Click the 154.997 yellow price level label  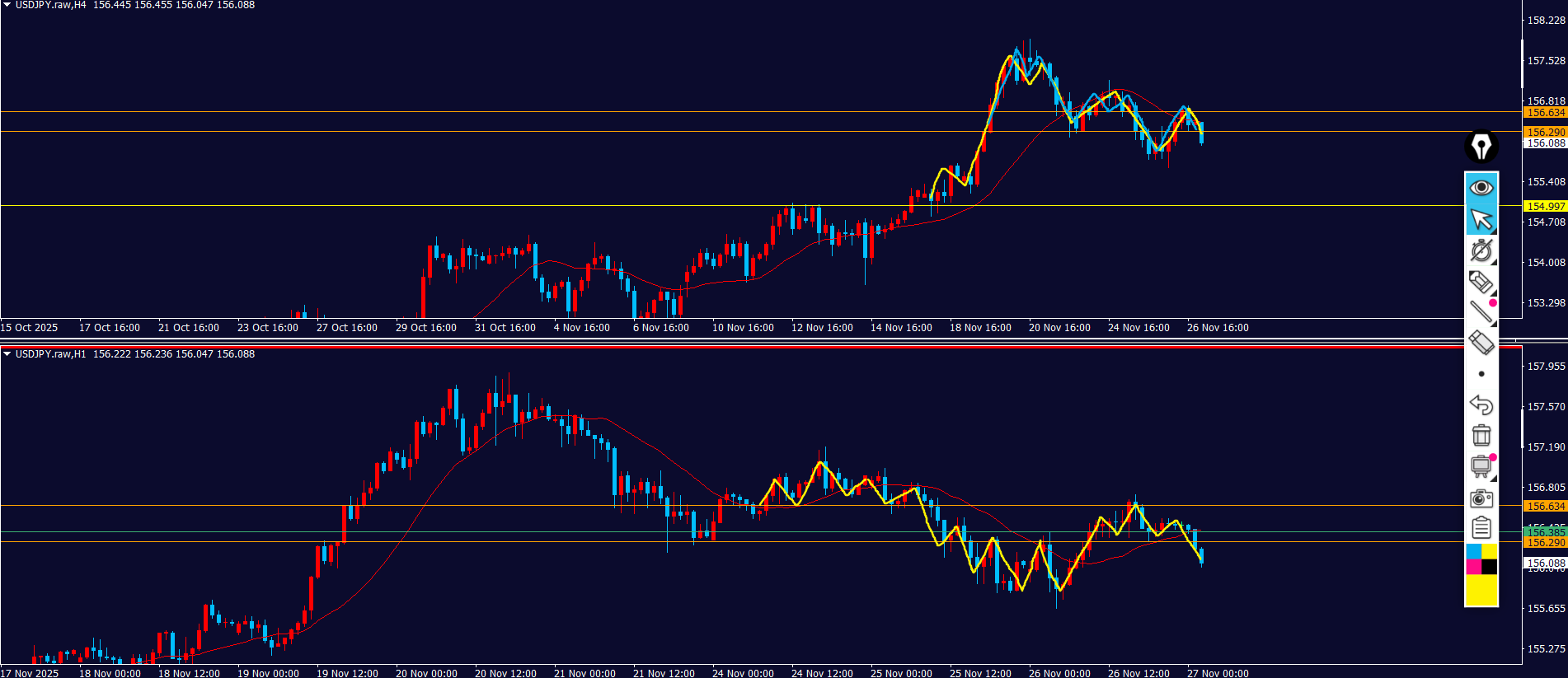[1545, 206]
